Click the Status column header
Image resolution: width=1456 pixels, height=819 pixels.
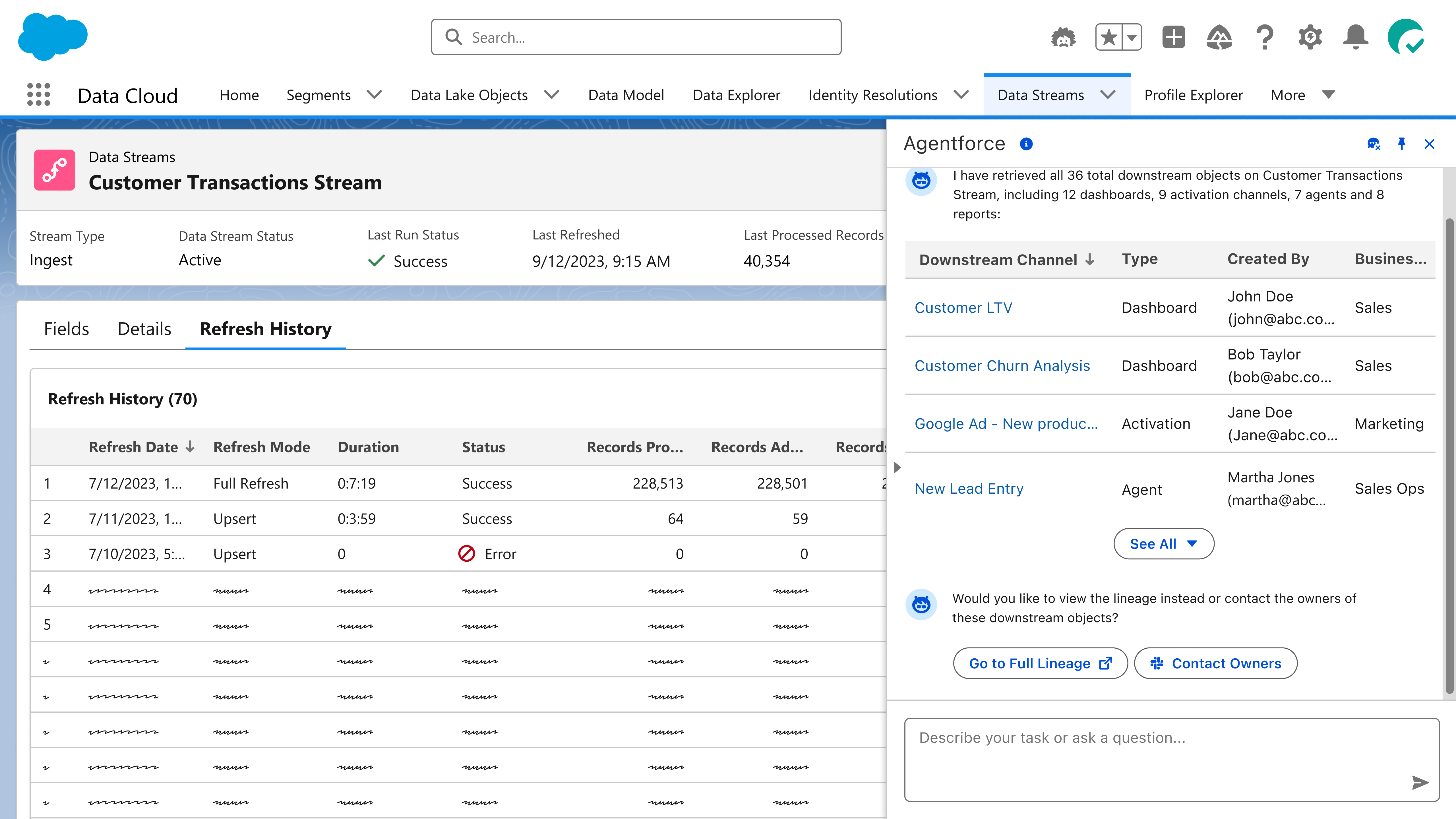point(483,446)
